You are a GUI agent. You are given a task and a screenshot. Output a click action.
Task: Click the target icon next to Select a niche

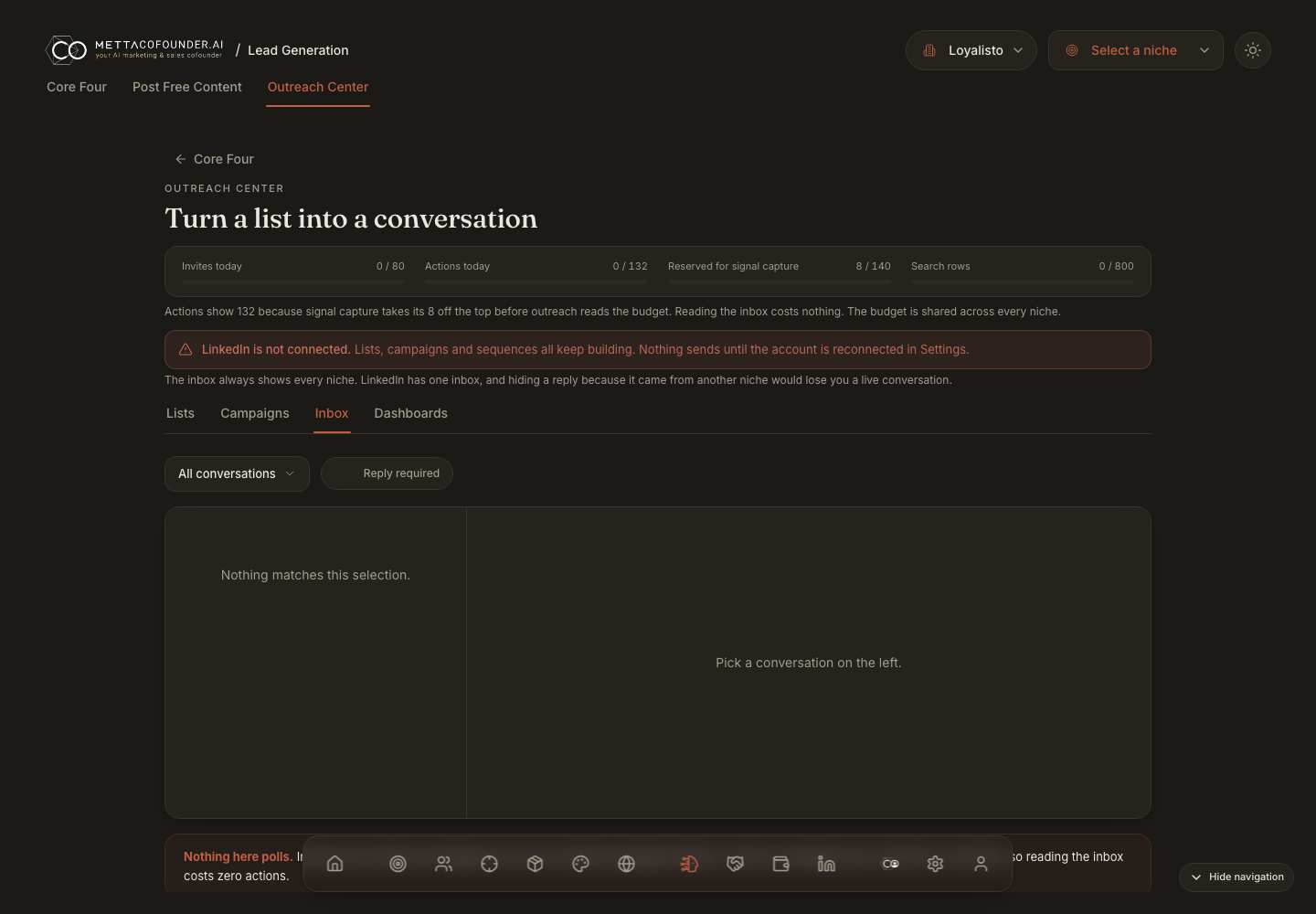coord(1072,50)
